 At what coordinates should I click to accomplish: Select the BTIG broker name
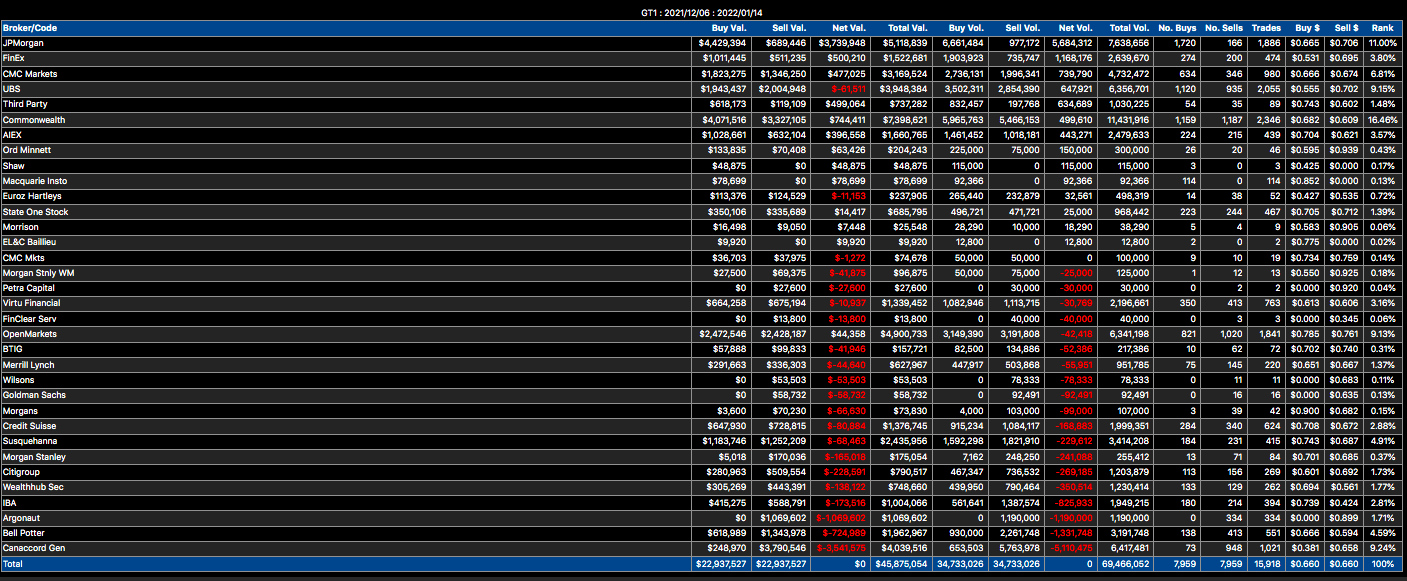(13, 349)
